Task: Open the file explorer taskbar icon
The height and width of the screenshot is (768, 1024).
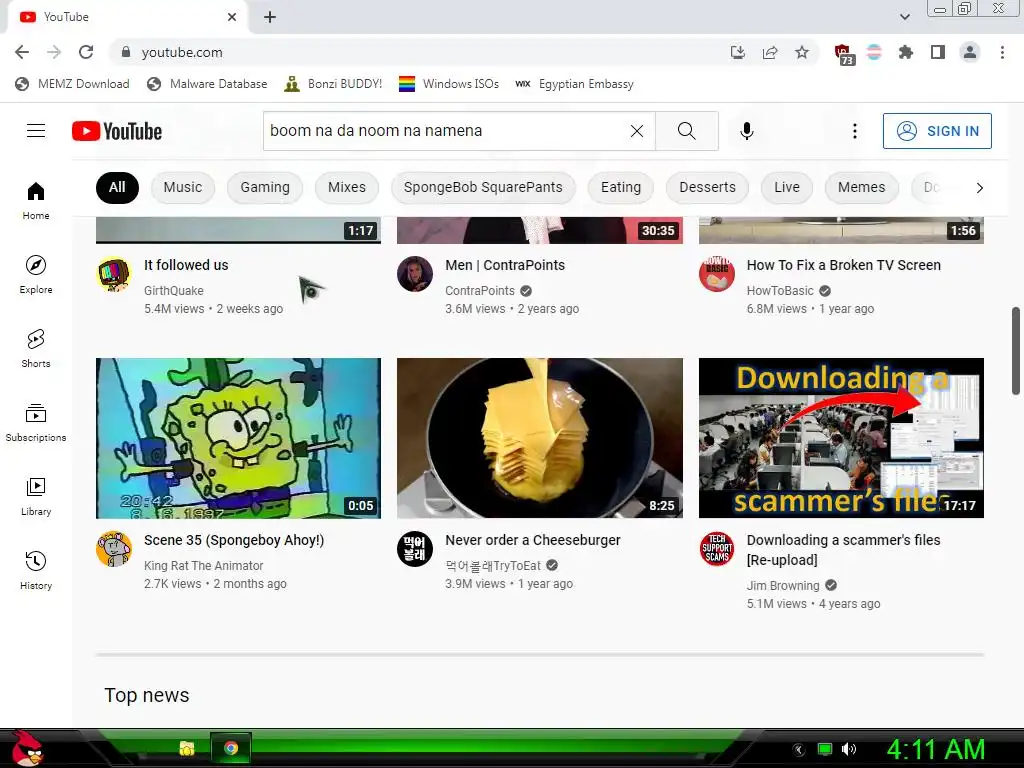Action: click(x=187, y=748)
